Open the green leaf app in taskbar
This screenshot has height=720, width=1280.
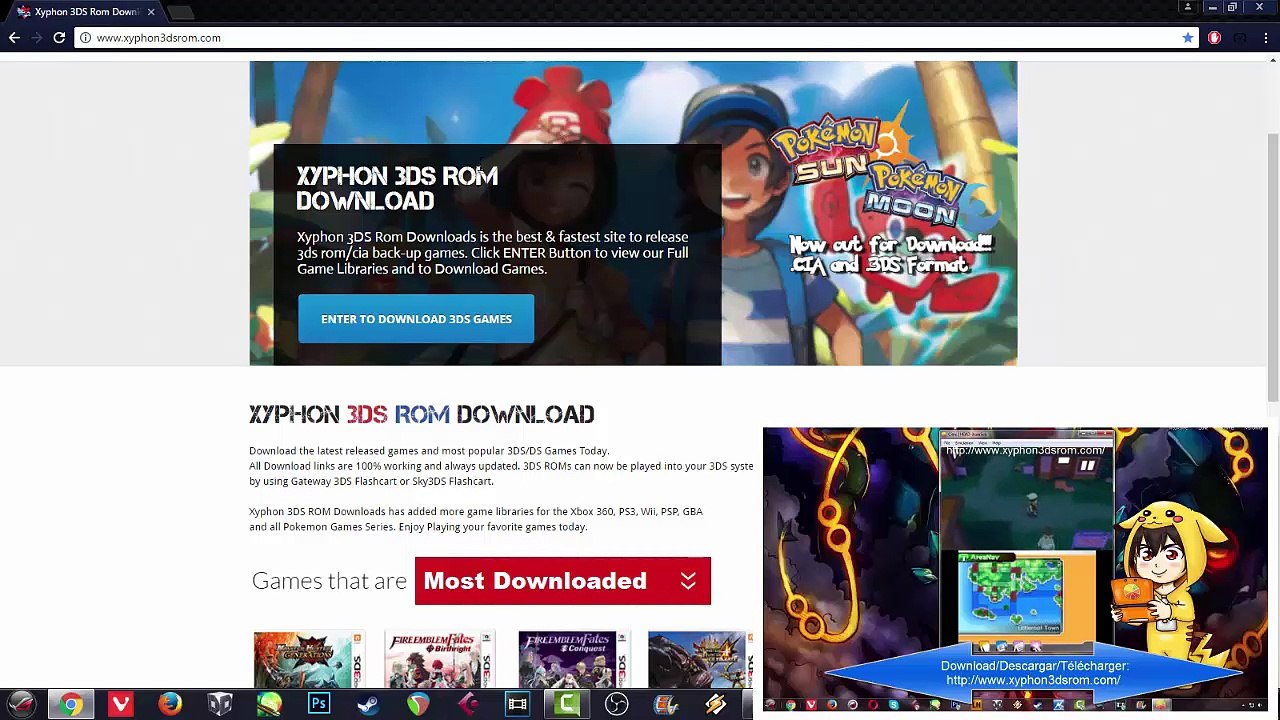[x=269, y=705]
